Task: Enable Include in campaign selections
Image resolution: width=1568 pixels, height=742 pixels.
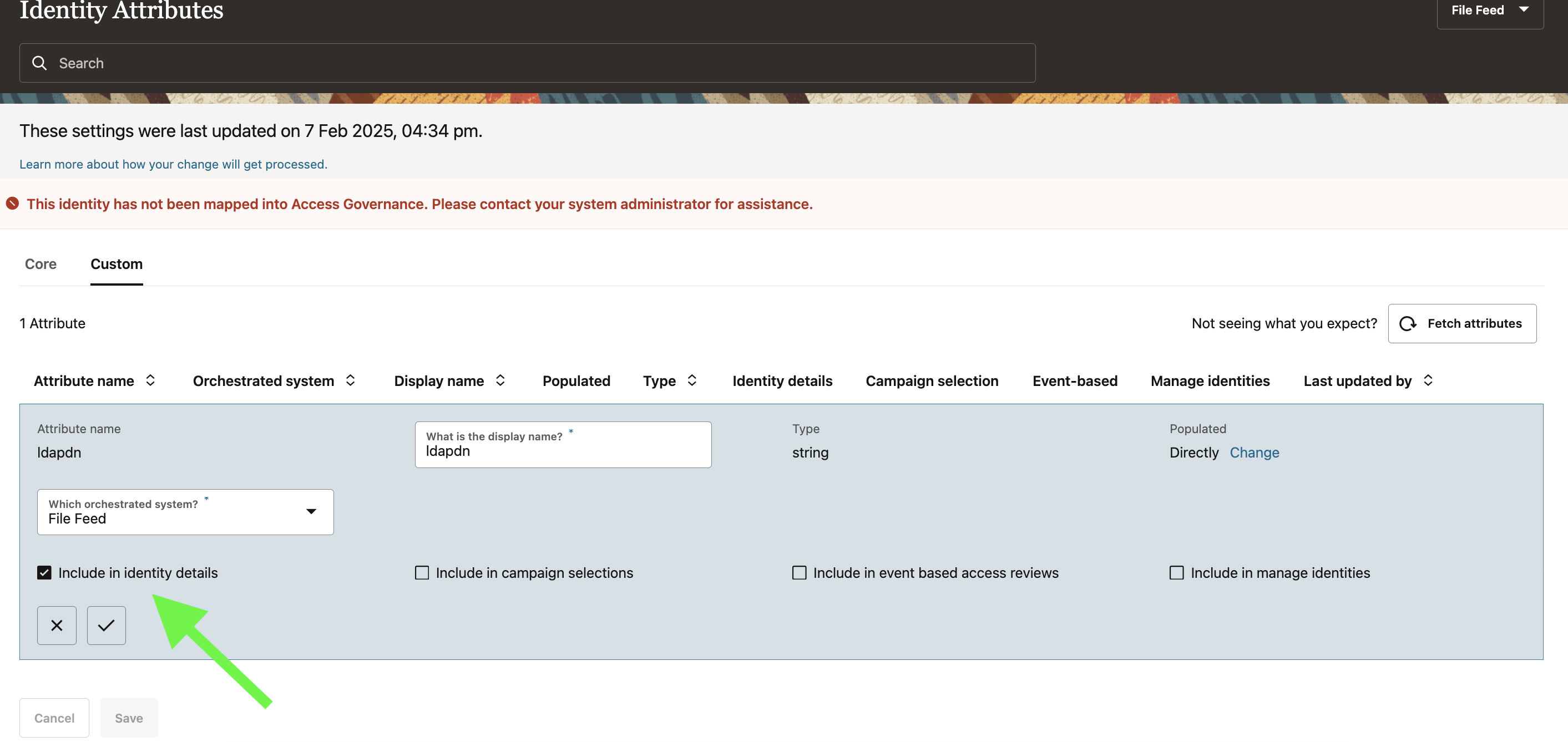Action: pyautogui.click(x=422, y=573)
